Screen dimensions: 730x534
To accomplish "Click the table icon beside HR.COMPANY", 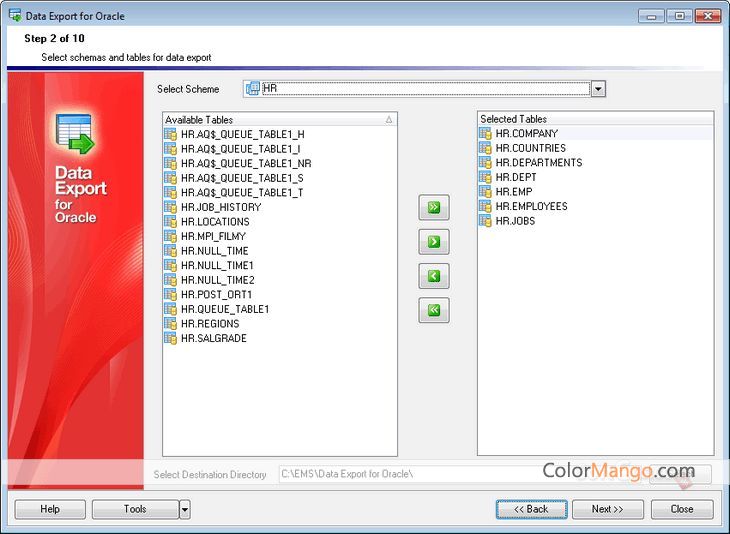I will (485, 134).
